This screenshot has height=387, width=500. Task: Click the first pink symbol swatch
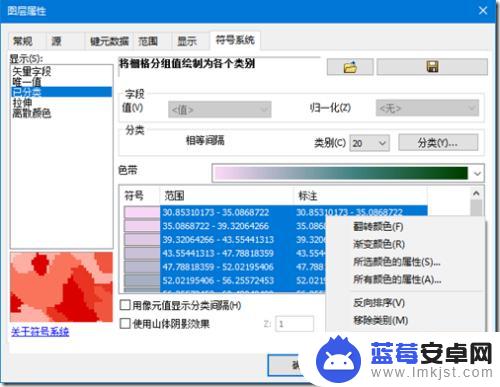(x=142, y=212)
